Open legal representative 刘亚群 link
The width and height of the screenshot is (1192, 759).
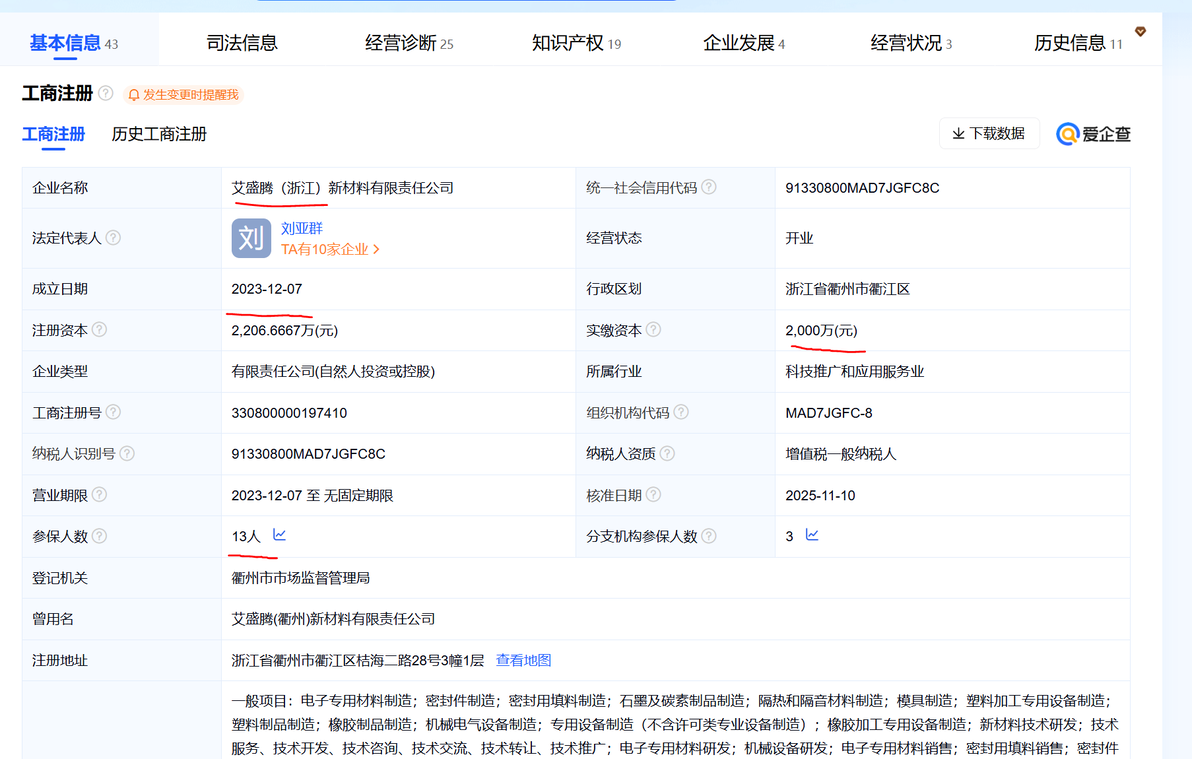pyautogui.click(x=302, y=228)
